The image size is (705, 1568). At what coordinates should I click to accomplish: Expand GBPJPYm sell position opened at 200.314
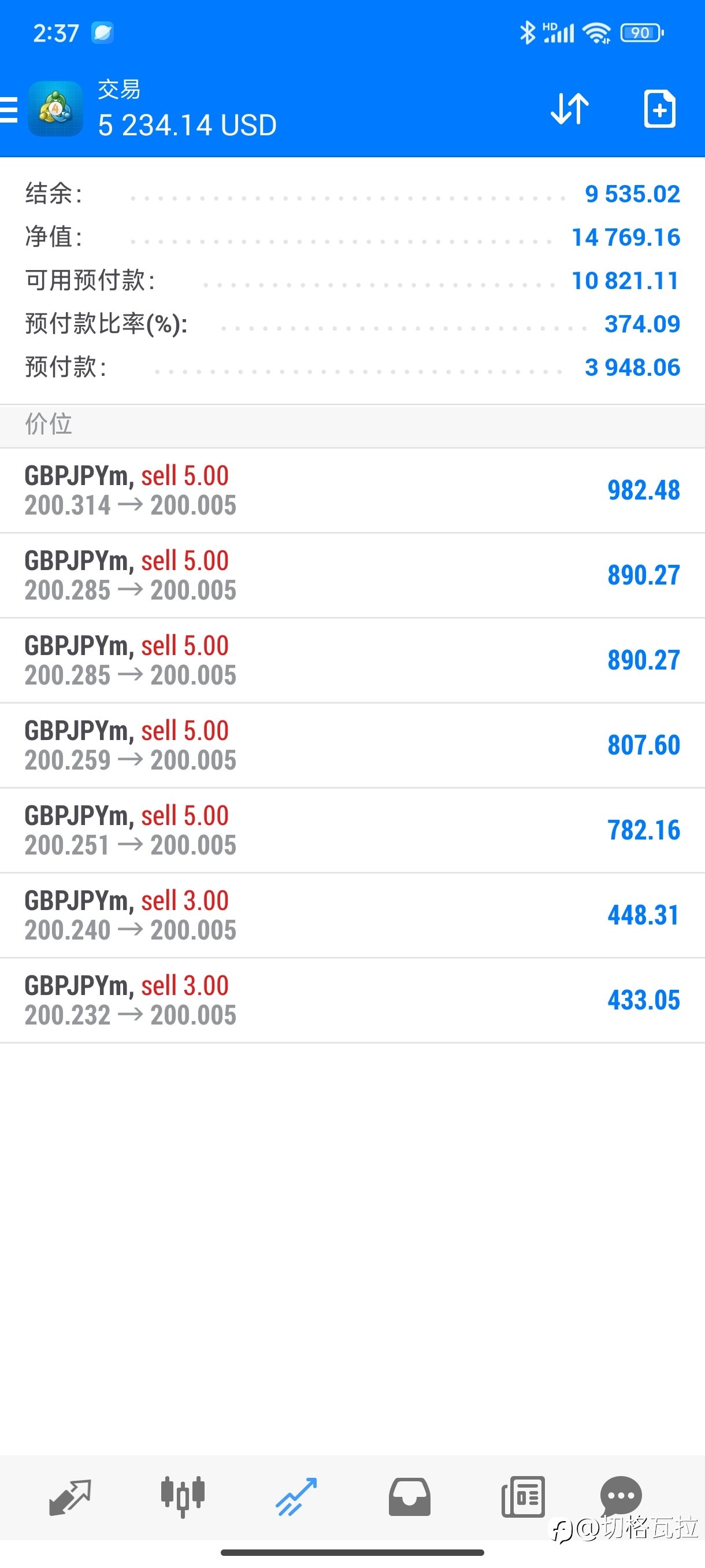point(352,491)
